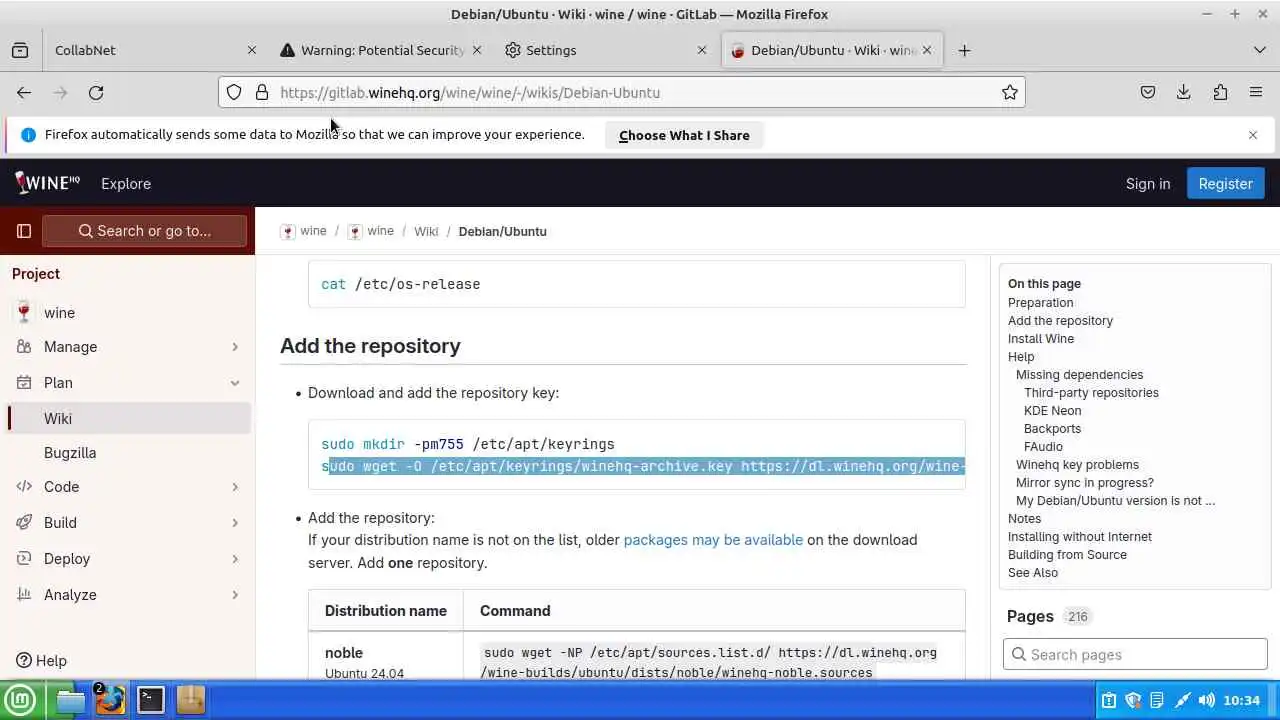Open clipboard tray icon
The height and width of the screenshot is (720, 1280).
(1109, 700)
